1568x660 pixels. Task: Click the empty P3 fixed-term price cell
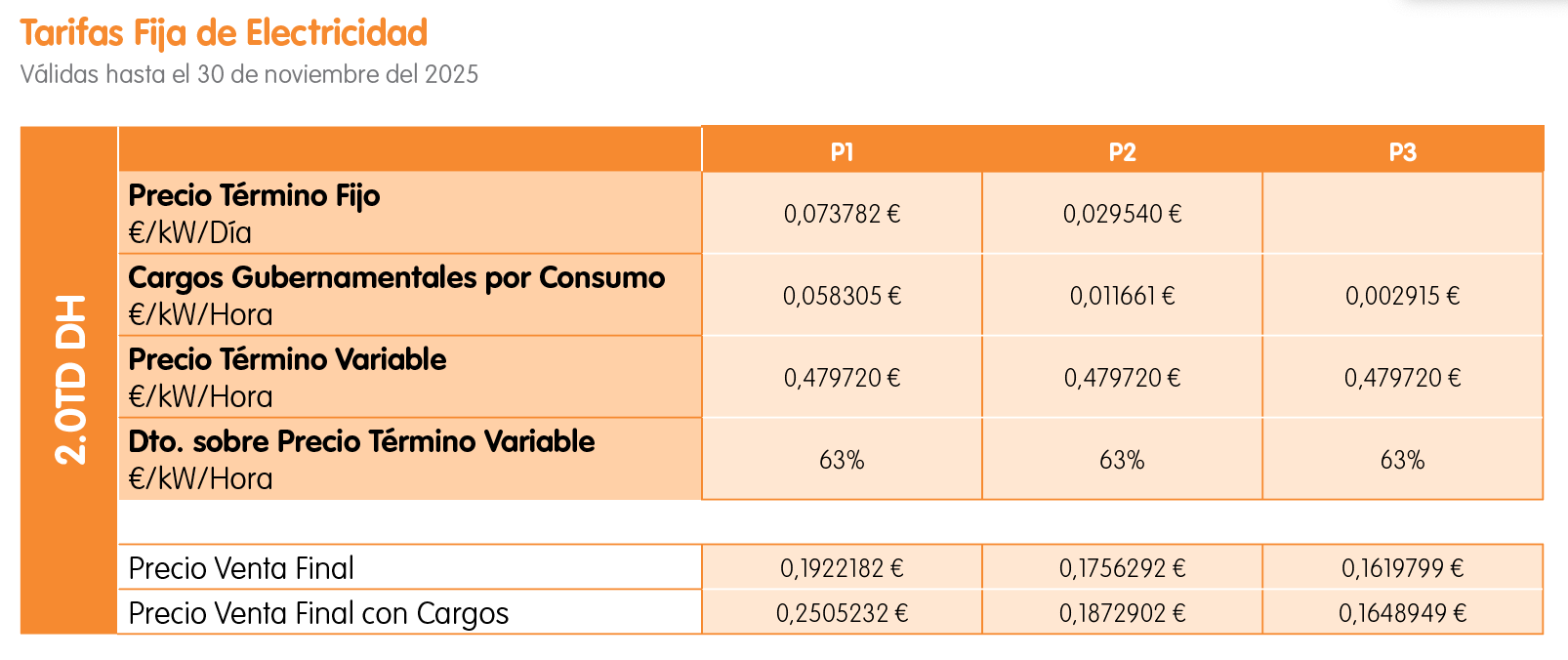click(1402, 214)
